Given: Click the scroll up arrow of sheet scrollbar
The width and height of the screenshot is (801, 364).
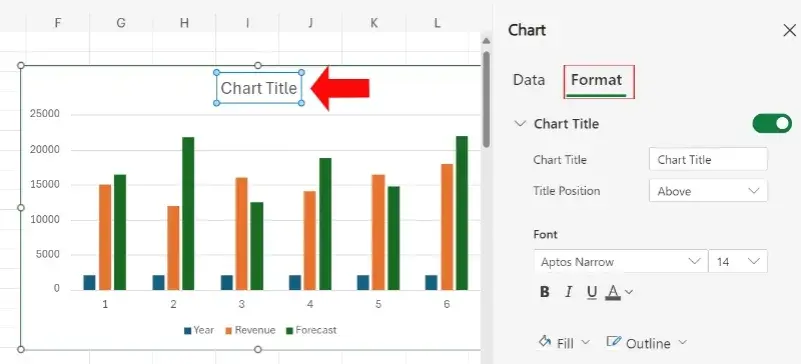Looking at the screenshot, I should click(x=486, y=41).
